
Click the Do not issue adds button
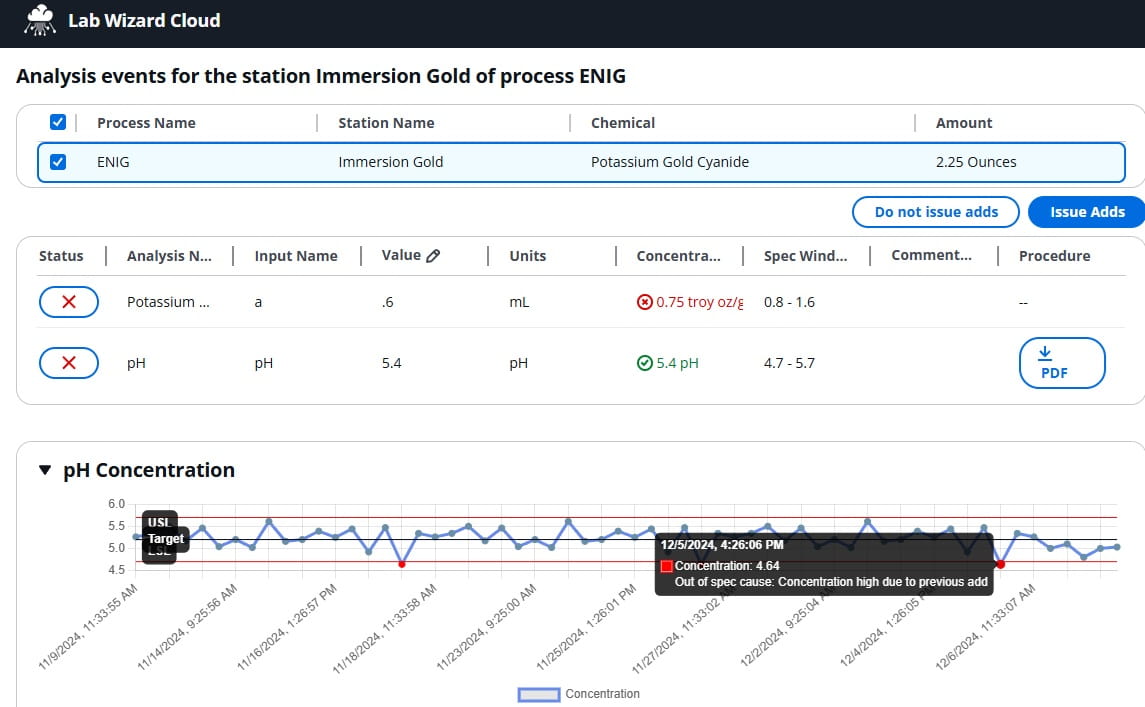935,212
